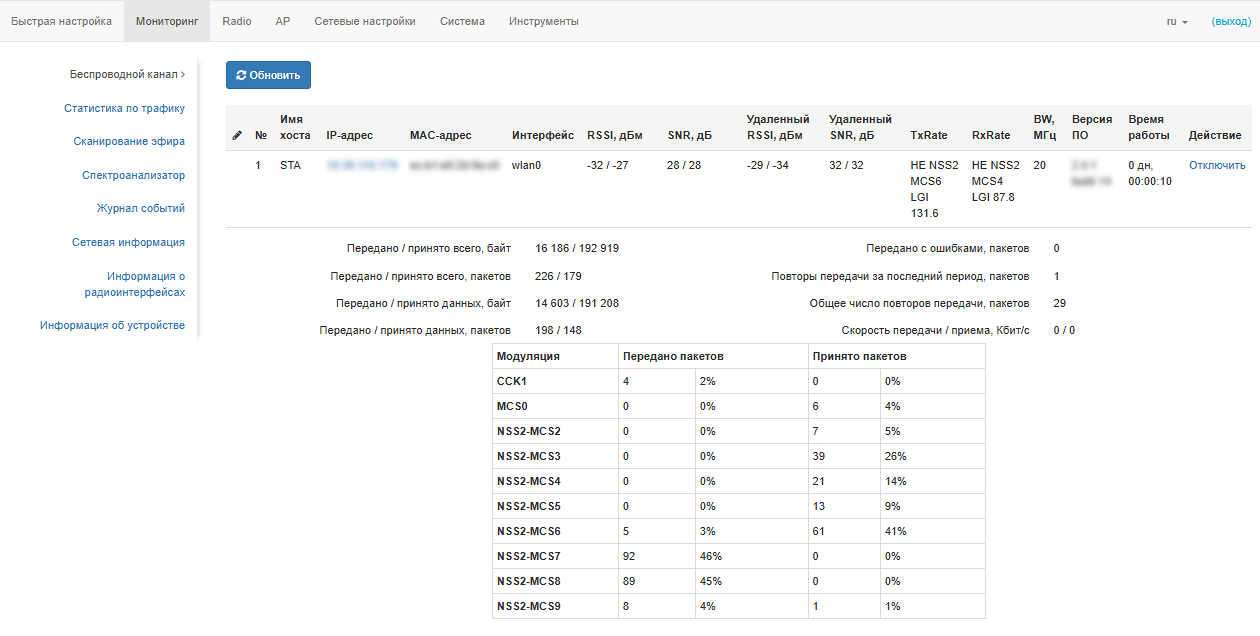Open the Быстрая настройка tab

coord(61,21)
